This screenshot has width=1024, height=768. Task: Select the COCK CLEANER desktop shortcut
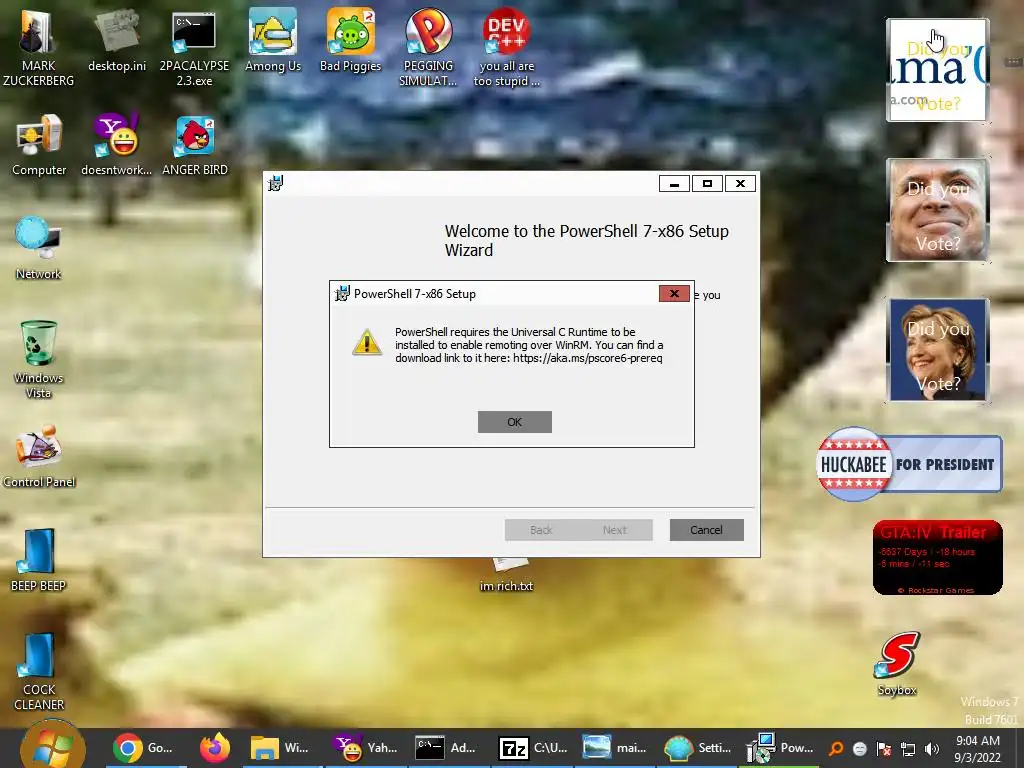point(39,671)
